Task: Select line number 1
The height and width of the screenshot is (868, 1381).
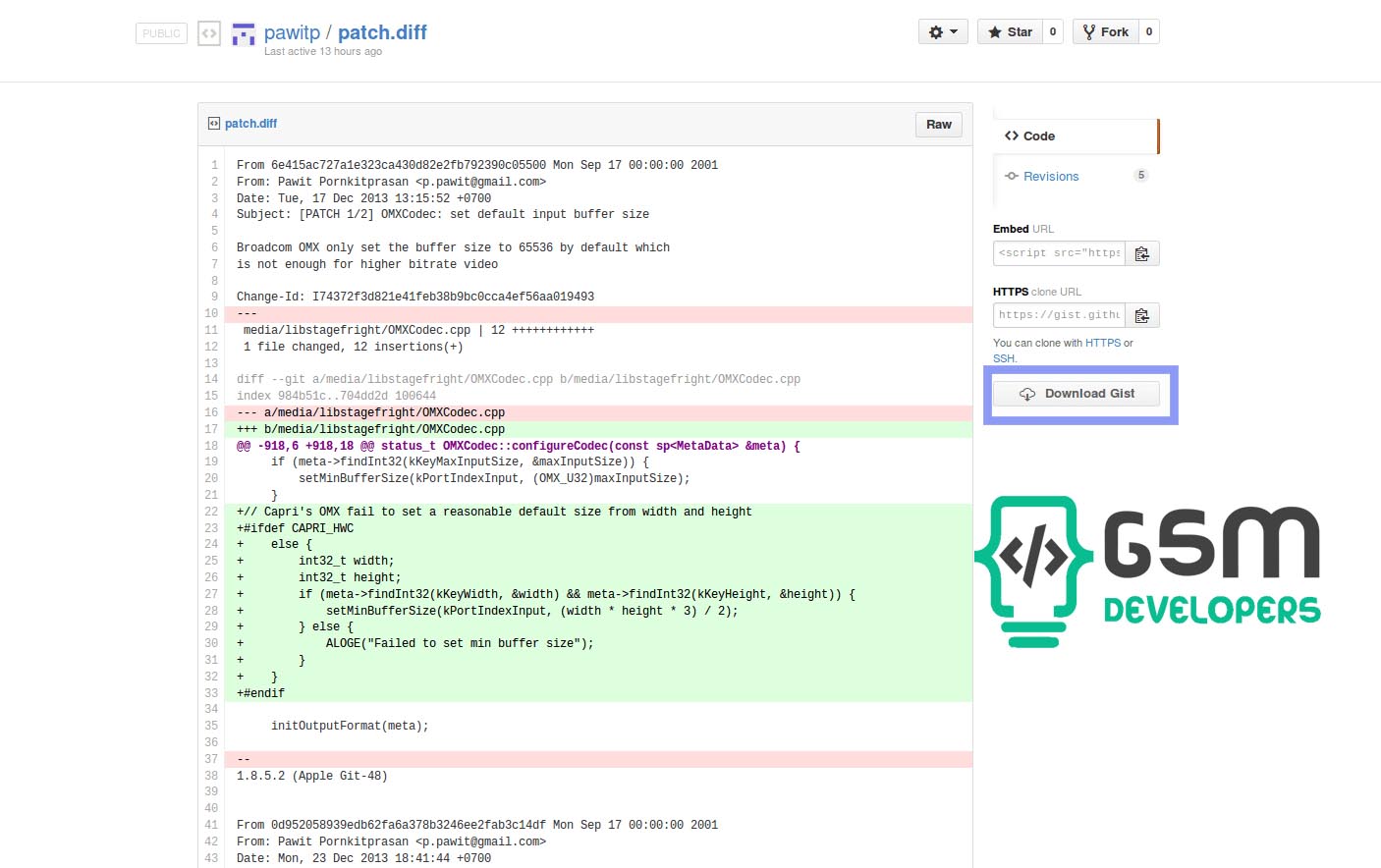Action: coord(214,165)
